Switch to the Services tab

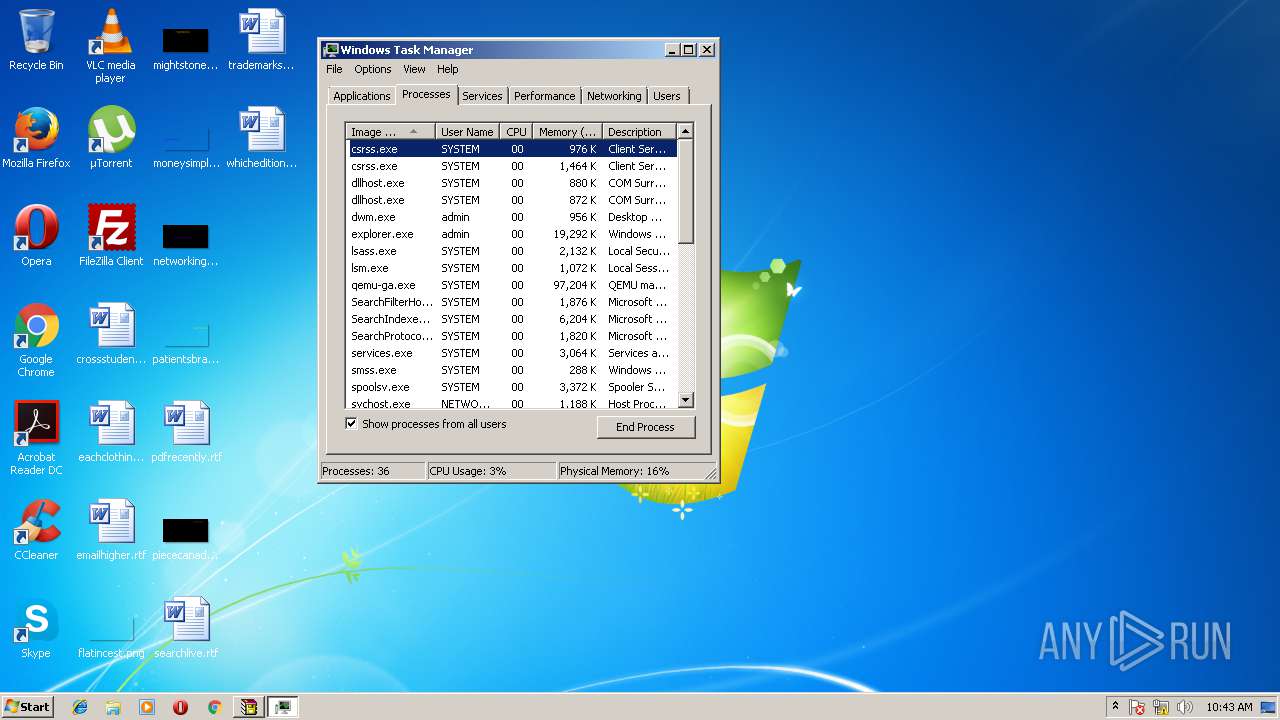pyautogui.click(x=482, y=96)
